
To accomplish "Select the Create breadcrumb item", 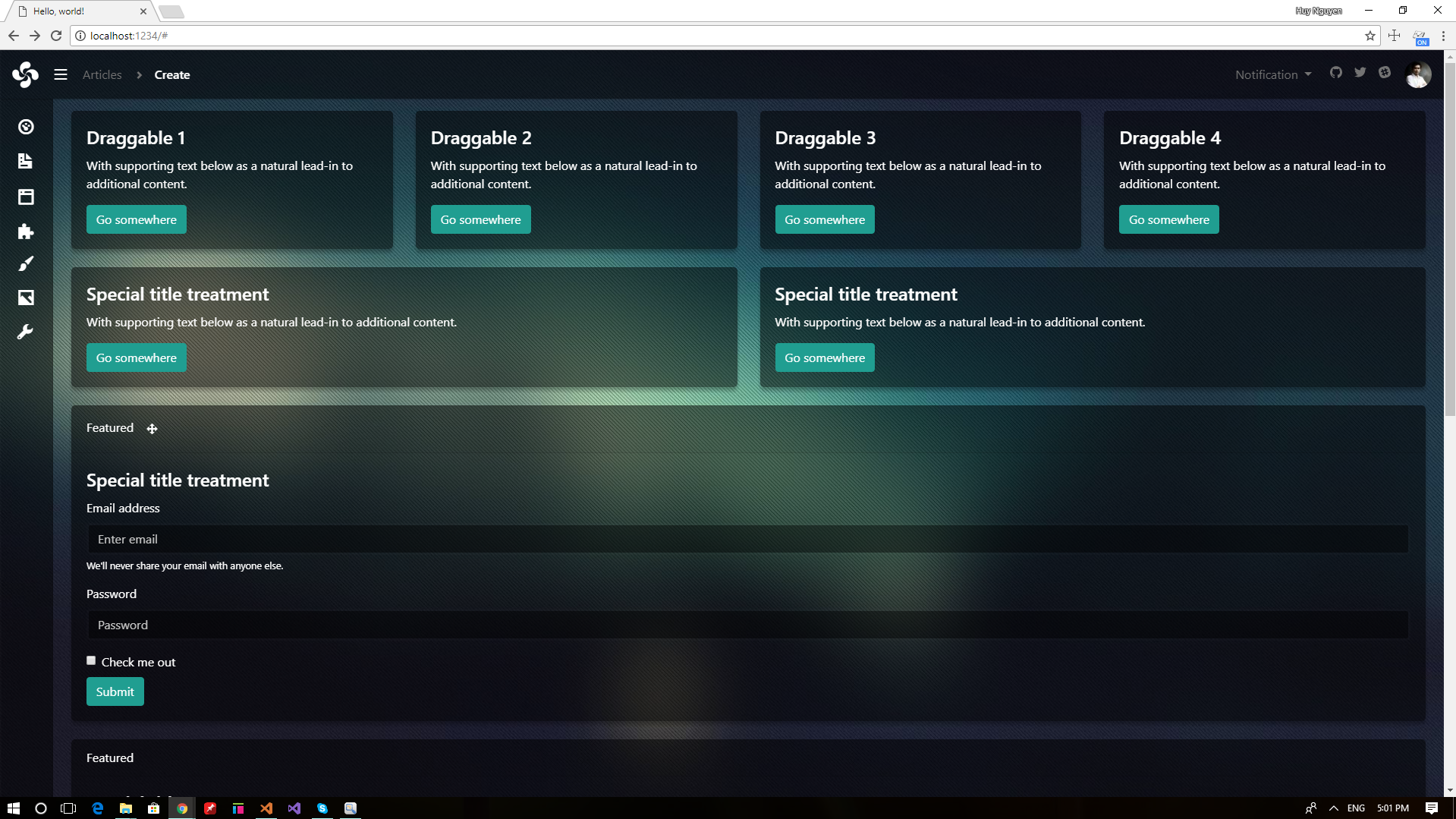I will point(171,74).
